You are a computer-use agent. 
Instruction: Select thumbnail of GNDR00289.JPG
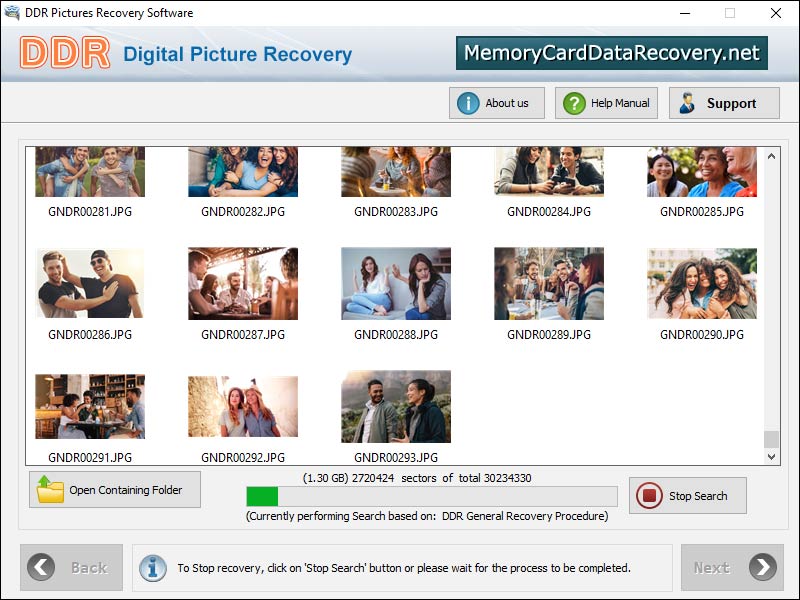coord(549,284)
